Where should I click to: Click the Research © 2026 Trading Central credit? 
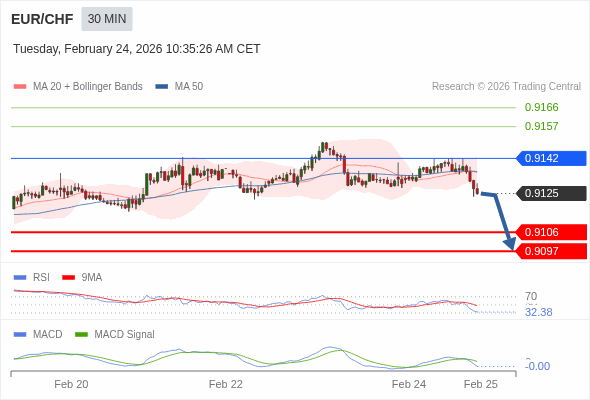click(x=506, y=87)
